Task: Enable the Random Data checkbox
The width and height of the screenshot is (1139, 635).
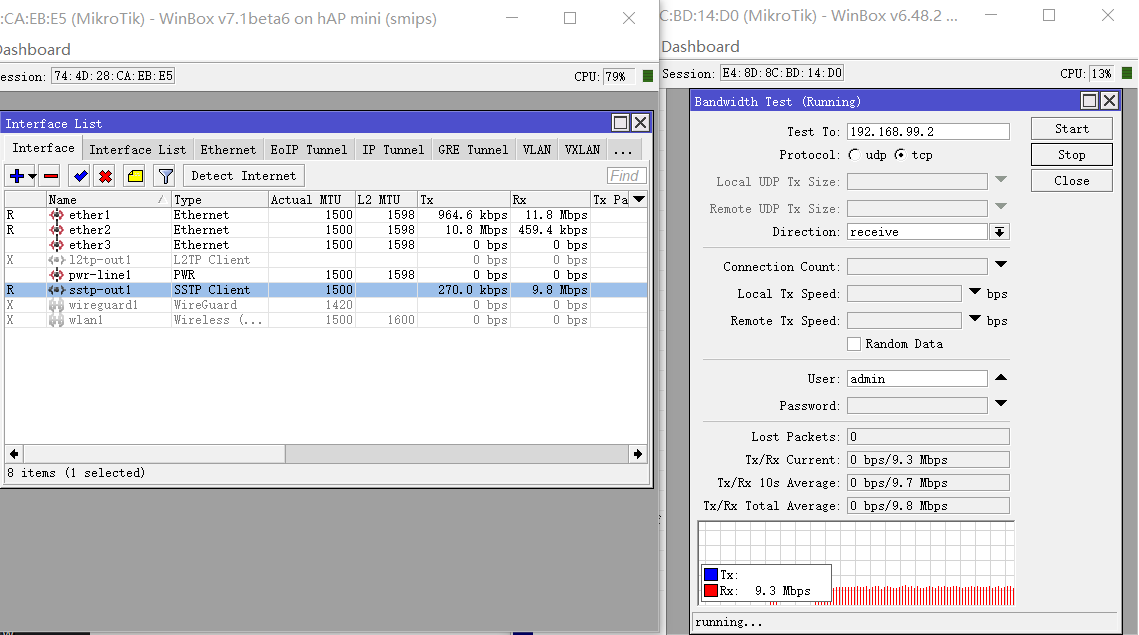Action: pos(854,344)
